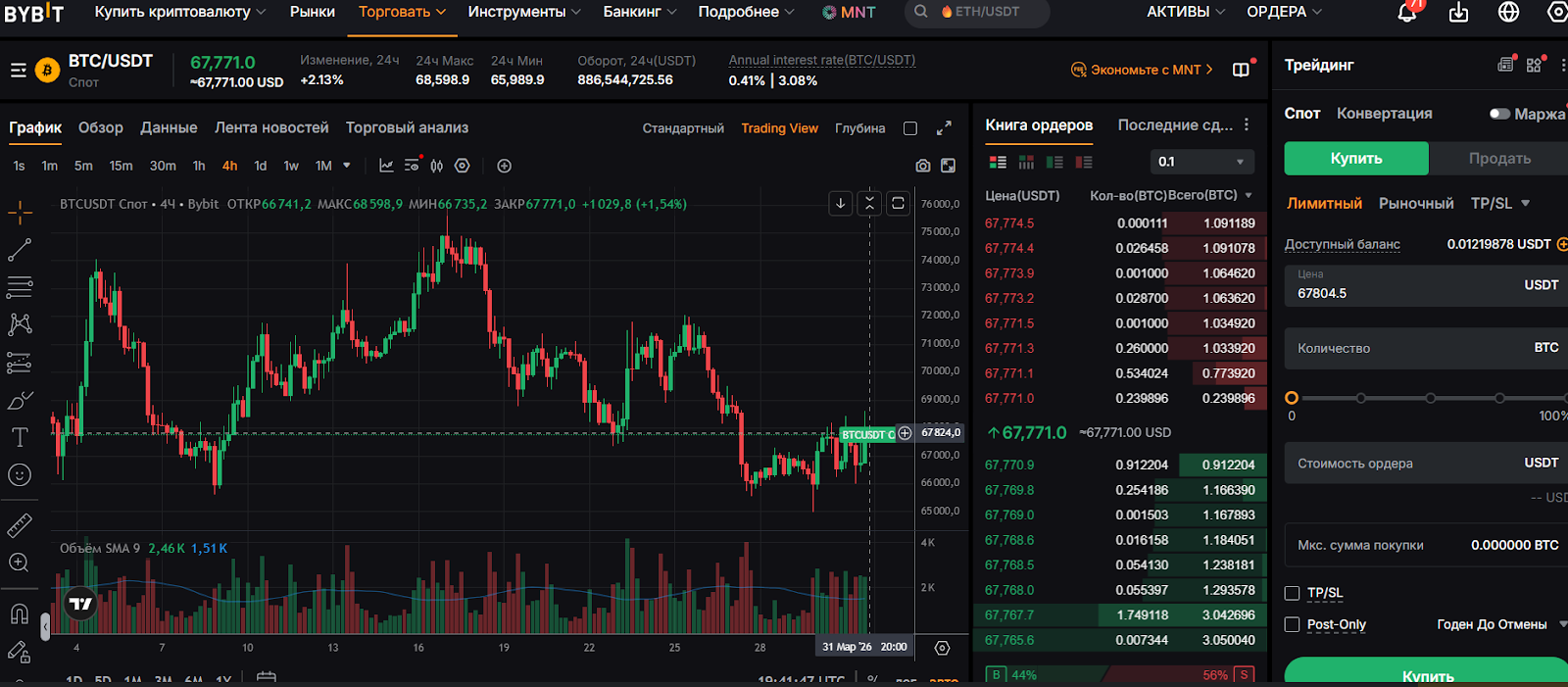Select the 1d timeframe
The width and height of the screenshot is (1568, 687).
(x=261, y=166)
